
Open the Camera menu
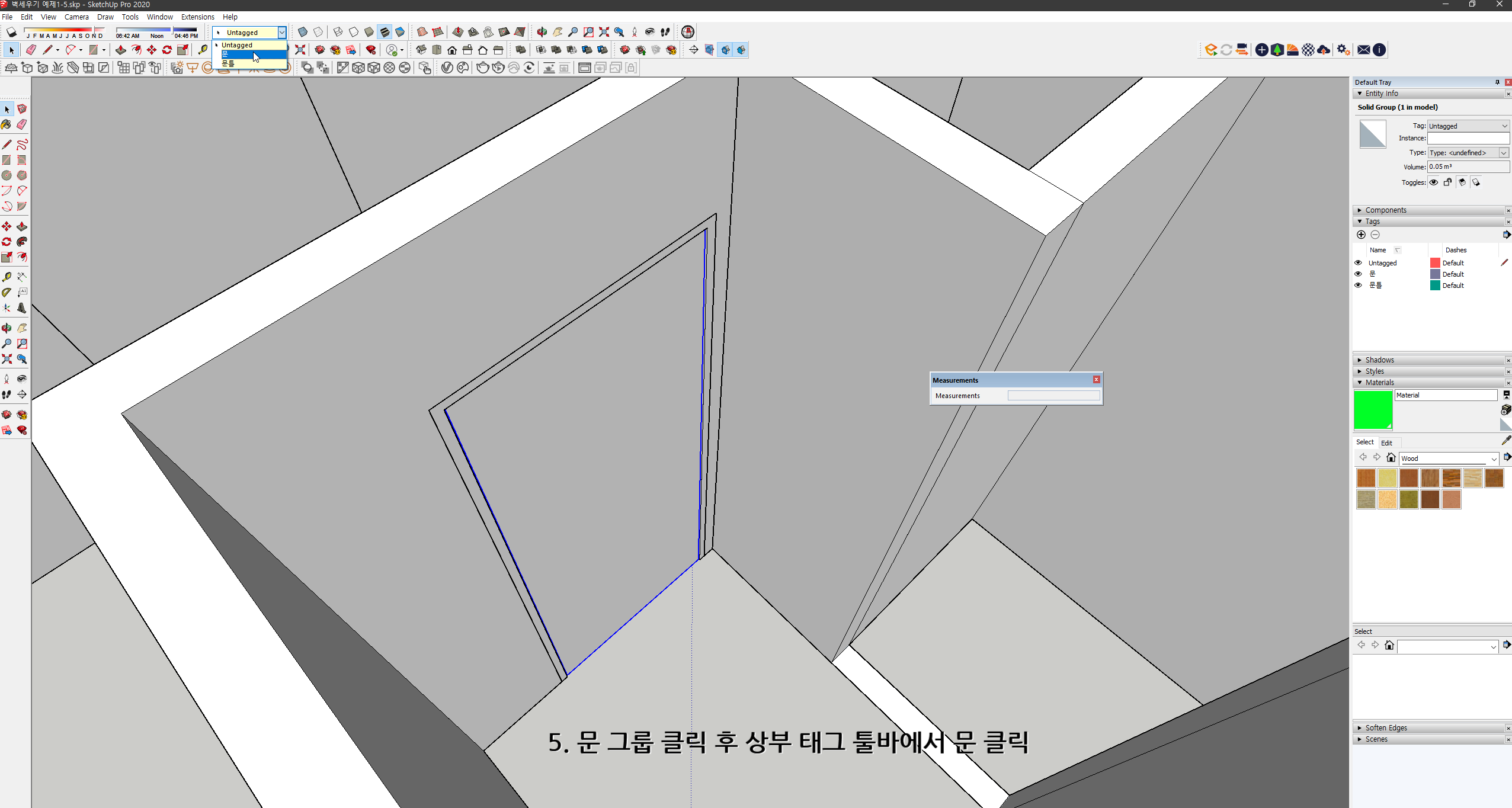click(76, 17)
